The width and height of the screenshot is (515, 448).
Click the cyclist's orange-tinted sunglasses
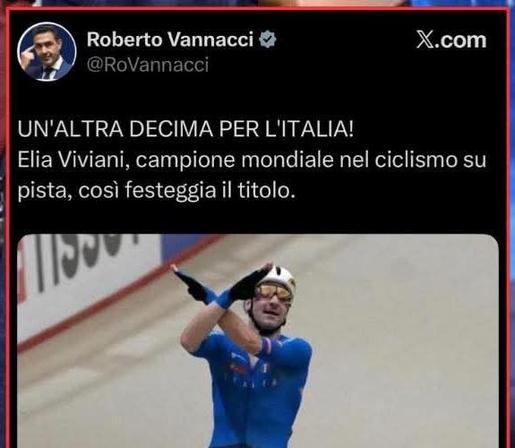pyautogui.click(x=274, y=292)
